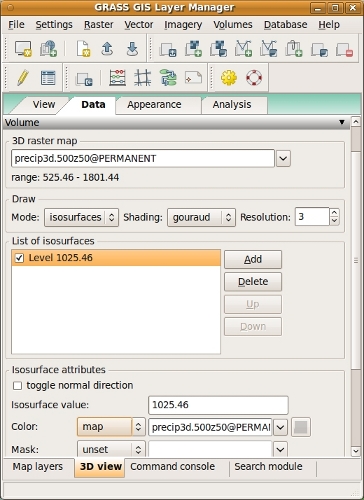Click the Add isosurface button
364x500 pixels.
tap(253, 260)
